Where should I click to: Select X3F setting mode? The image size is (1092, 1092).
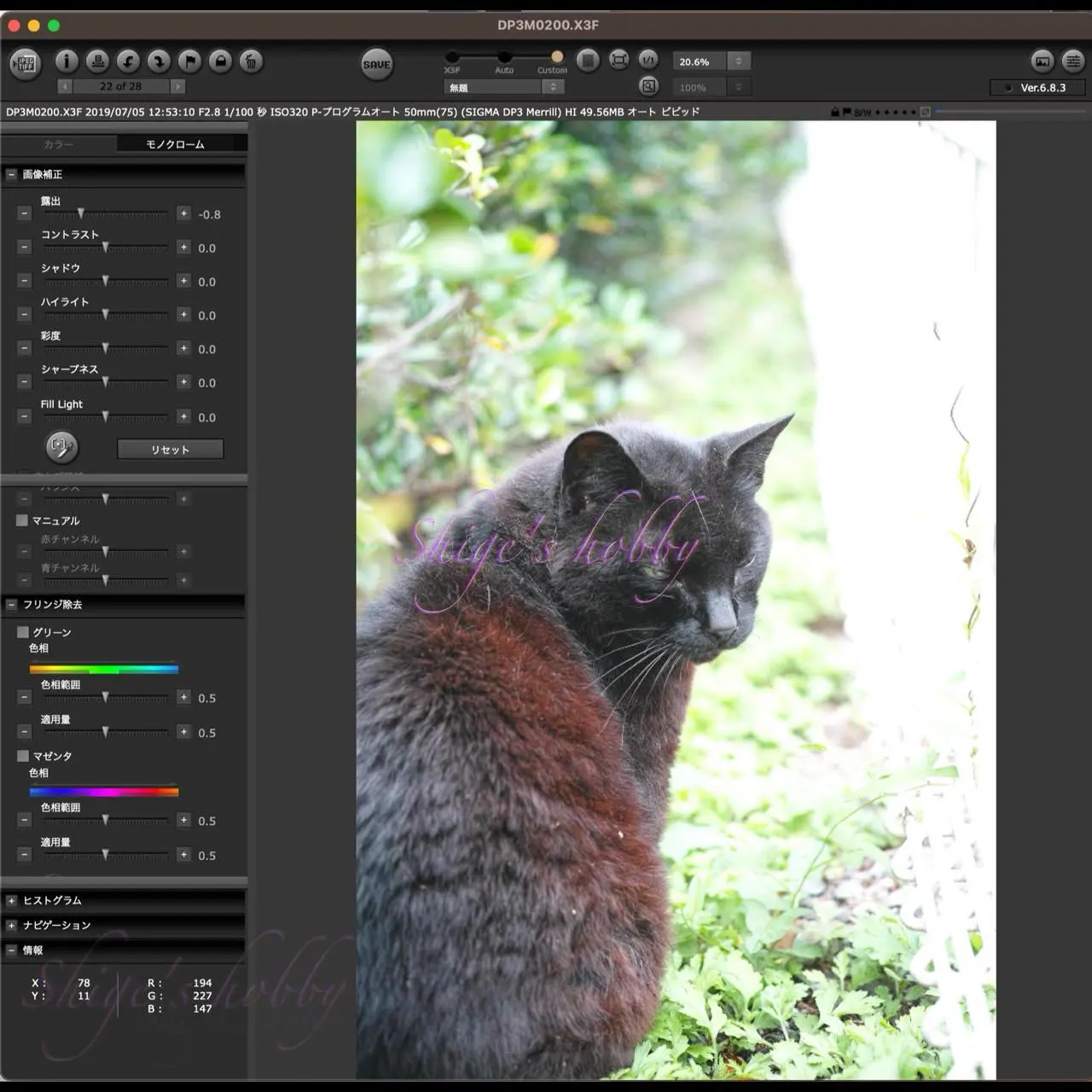point(452,57)
